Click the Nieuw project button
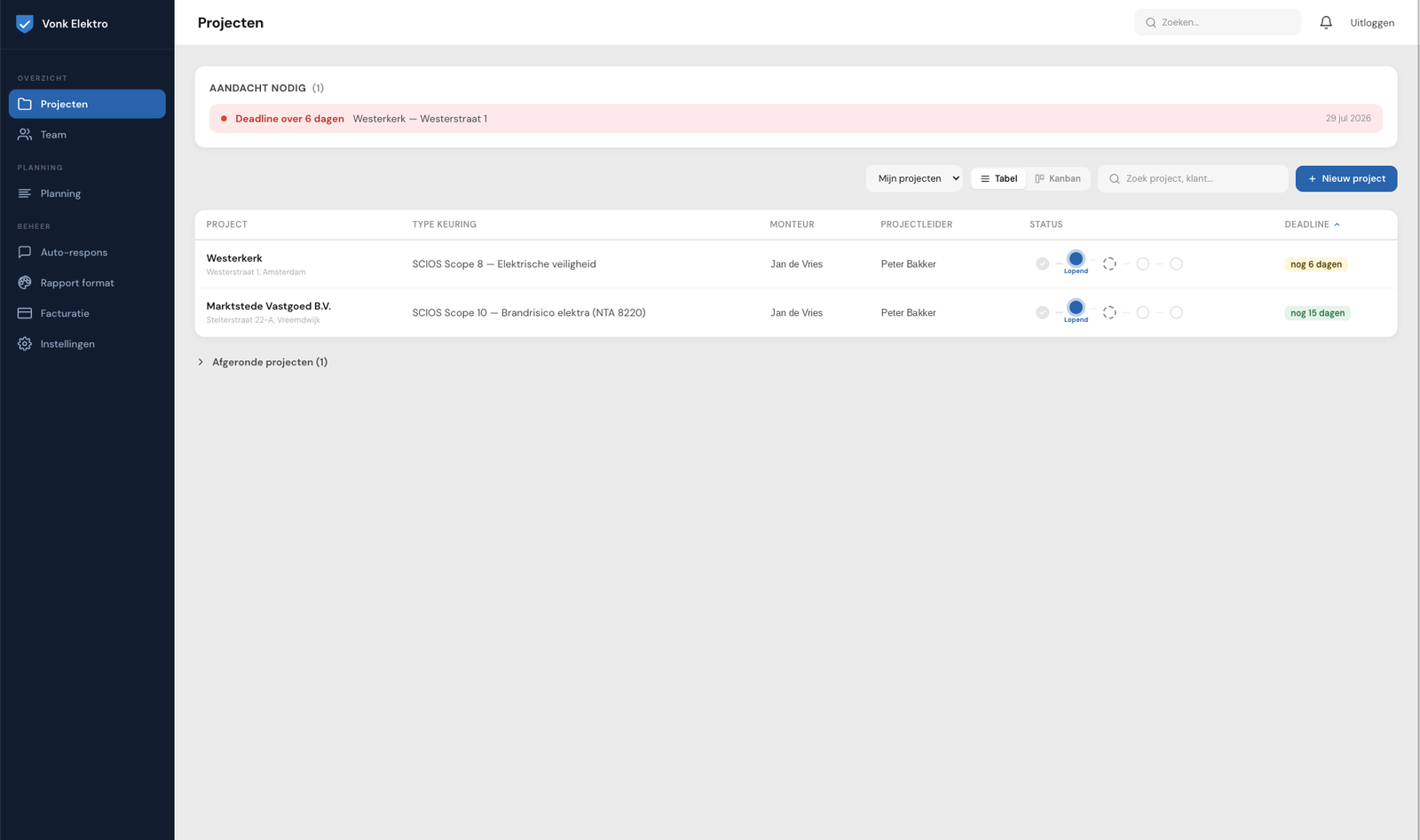The width and height of the screenshot is (1420, 840). (1346, 178)
